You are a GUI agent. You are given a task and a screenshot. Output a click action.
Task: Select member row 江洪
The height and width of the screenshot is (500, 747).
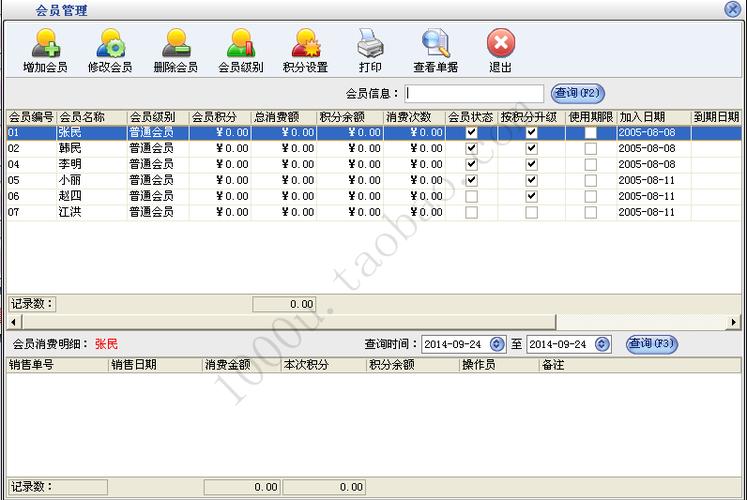374,212
